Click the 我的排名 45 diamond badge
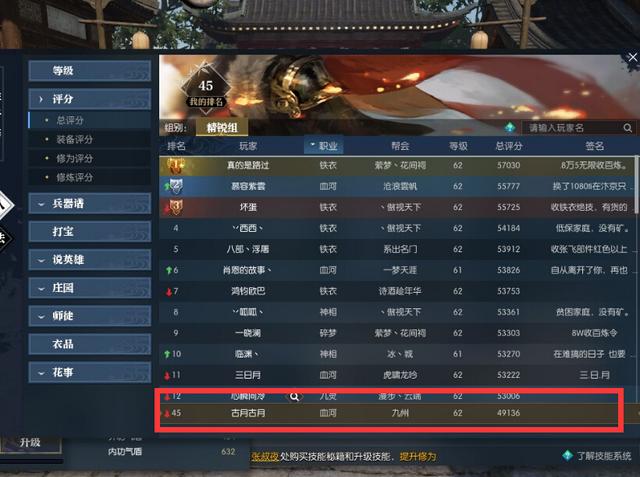Image resolution: width=640 pixels, height=477 pixels. click(x=206, y=88)
